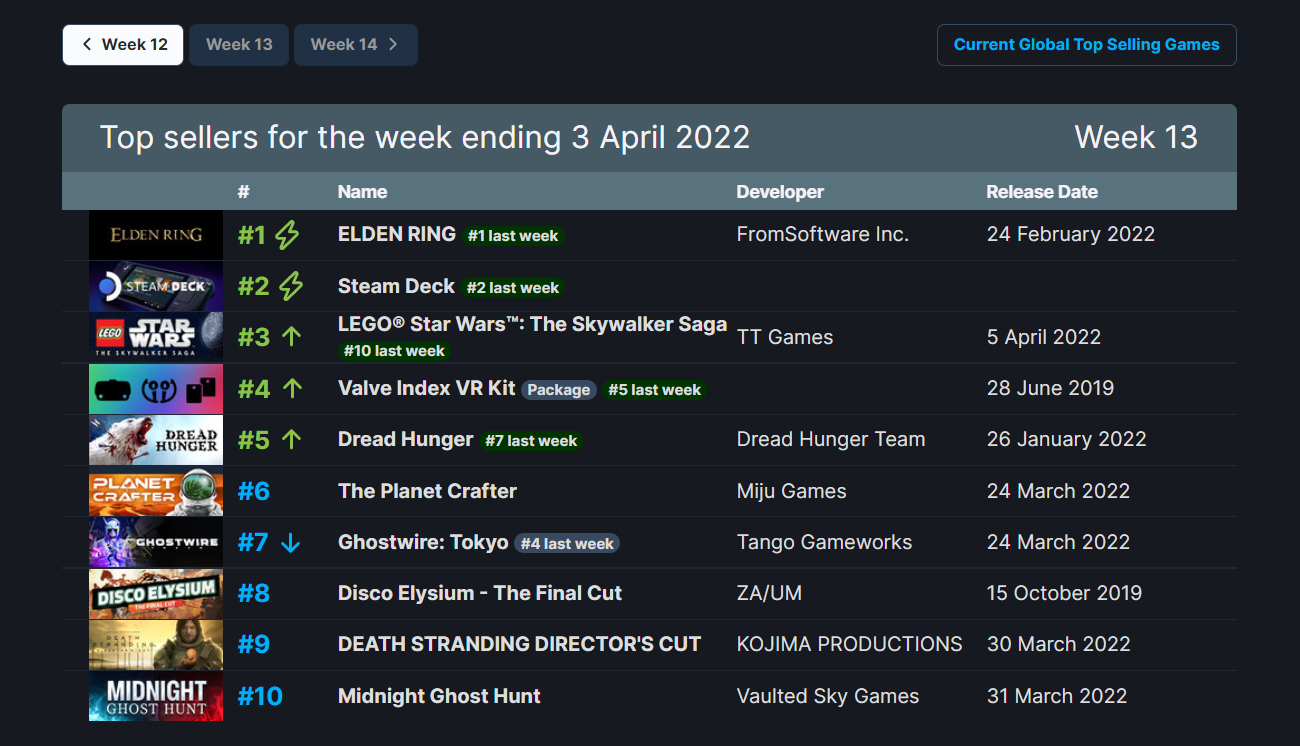The image size is (1300, 746).
Task: Click the blue down arrow next to #7
Action: [290, 542]
